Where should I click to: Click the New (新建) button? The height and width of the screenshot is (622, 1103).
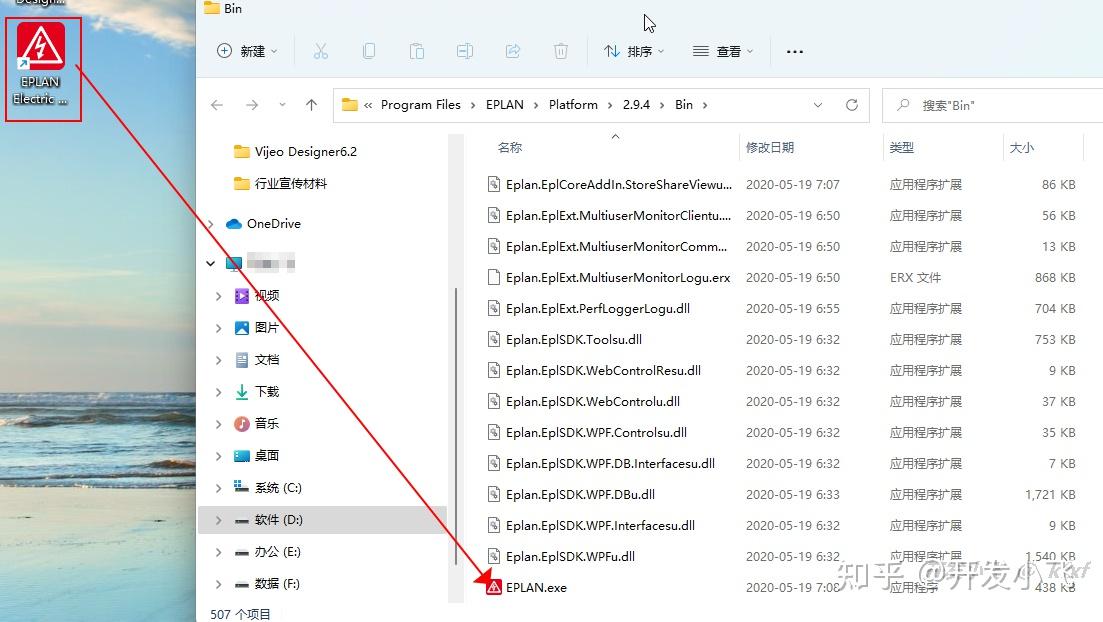247,51
